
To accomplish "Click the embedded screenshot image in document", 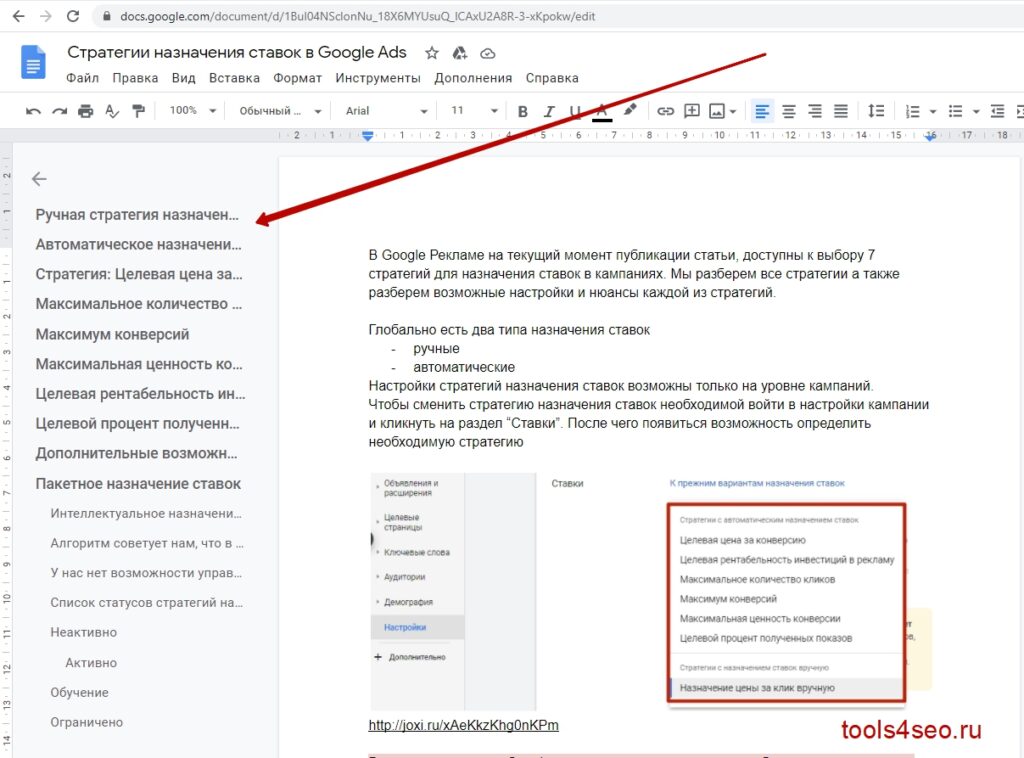I will click(x=650, y=590).
